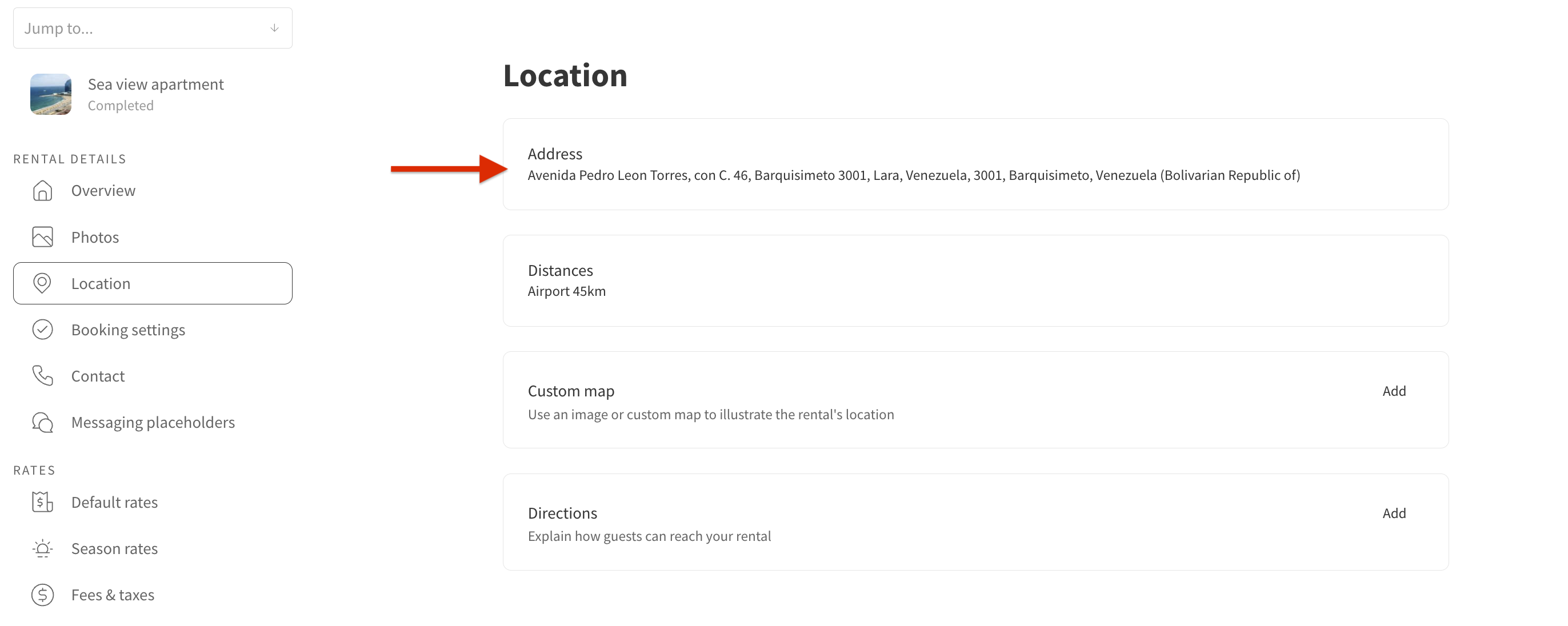Add a Custom map
The image size is (1568, 626).
(x=1394, y=391)
